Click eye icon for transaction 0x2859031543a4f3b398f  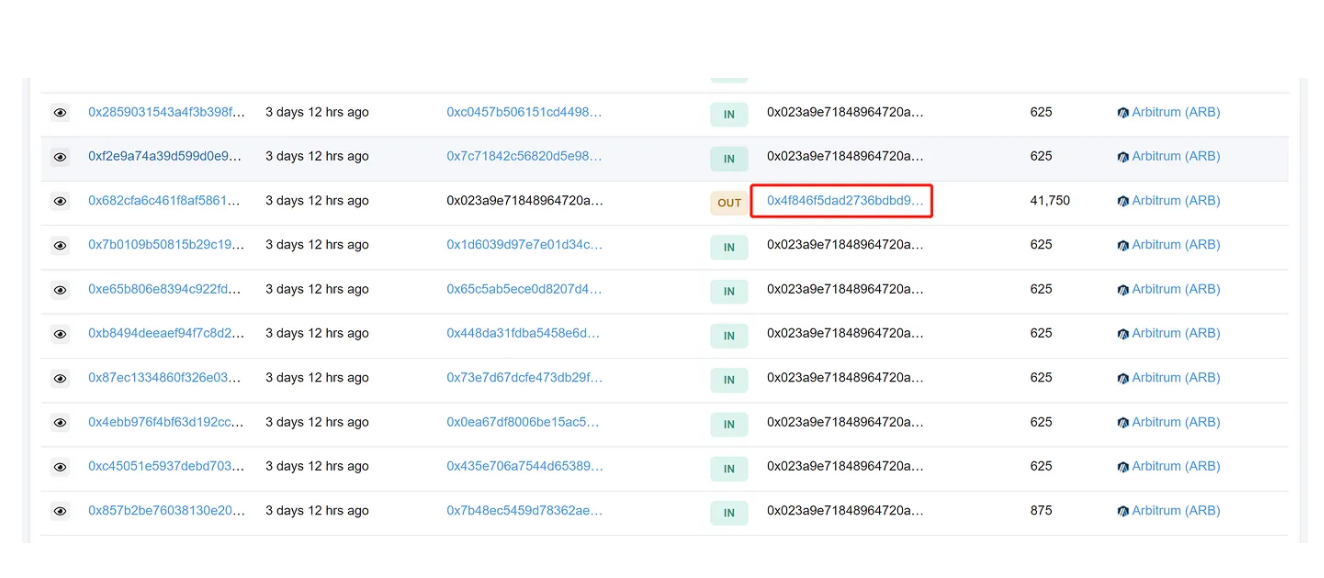[60, 113]
